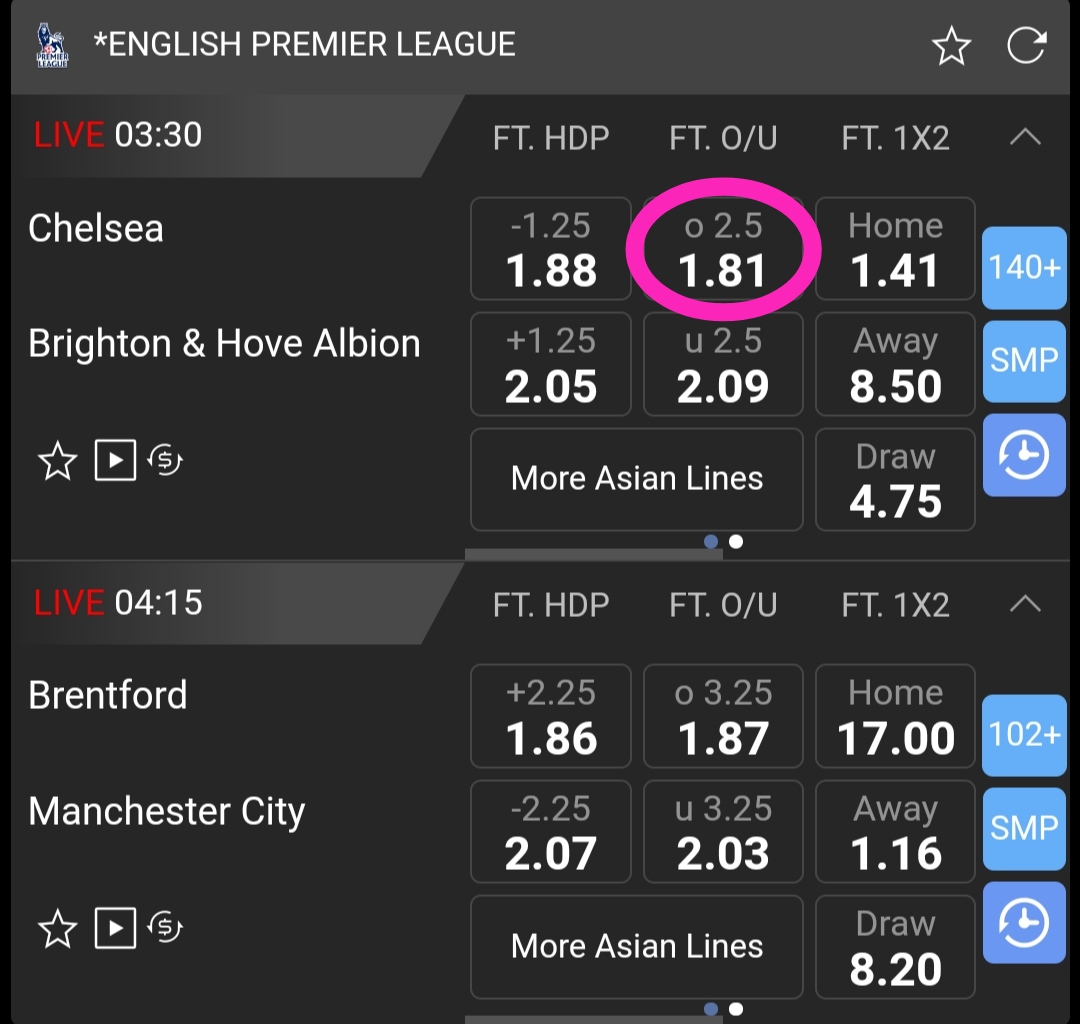Select Draw odds 4.75 for Chelsea match
Screen dimensions: 1080x1024
coord(895,480)
